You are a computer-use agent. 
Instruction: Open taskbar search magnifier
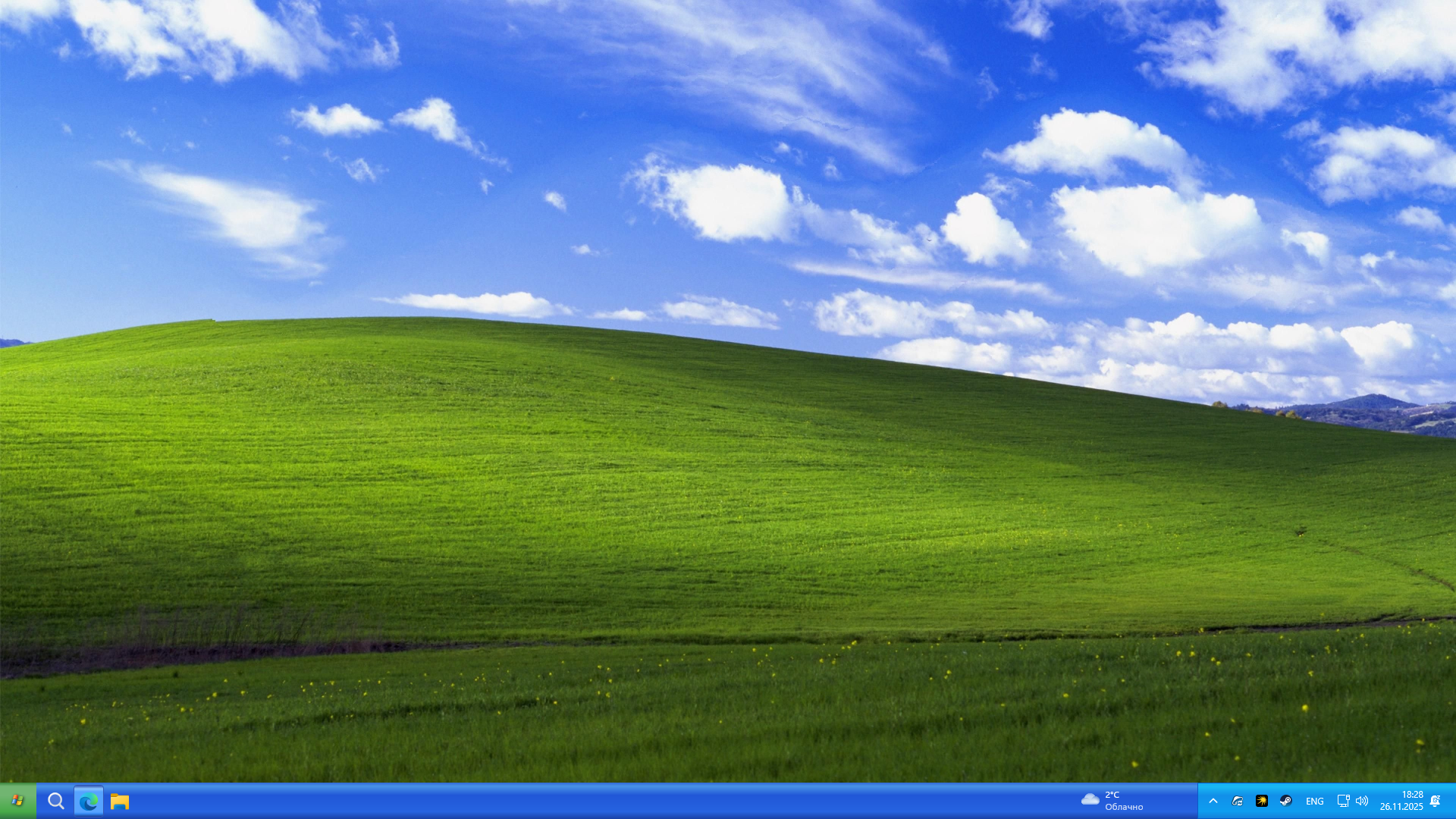click(x=55, y=801)
